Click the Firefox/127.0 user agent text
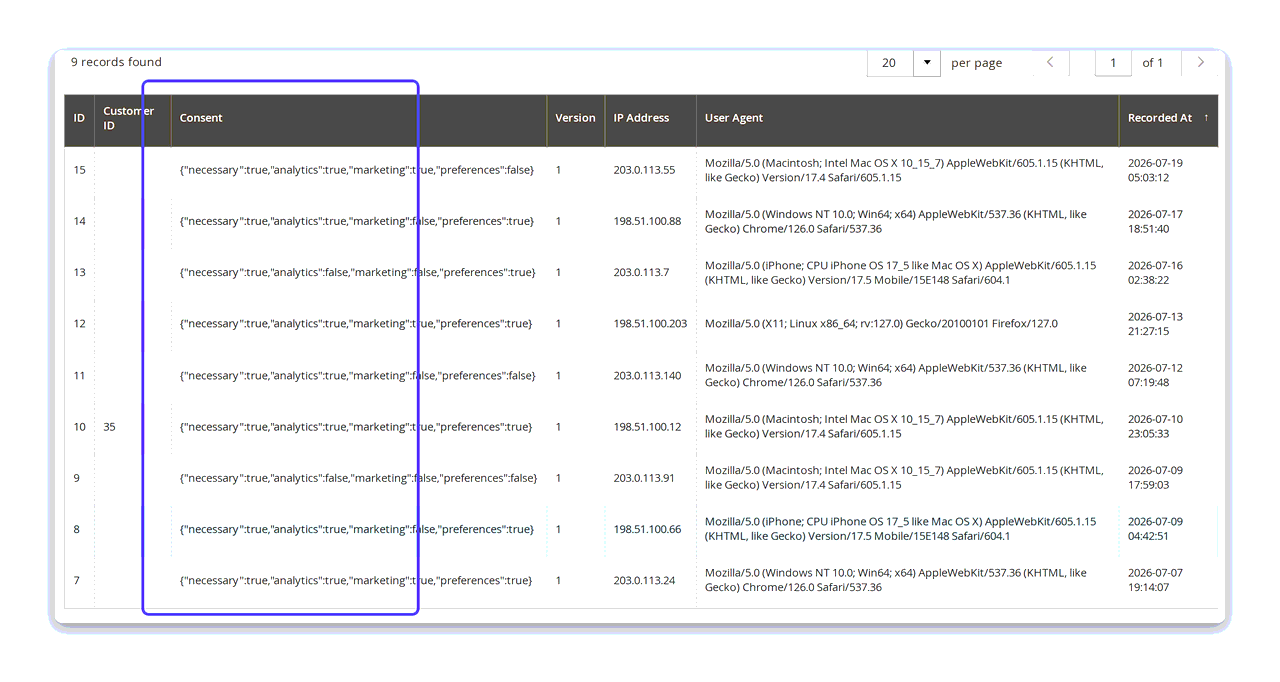The height and width of the screenshot is (682, 1280). 881,324
